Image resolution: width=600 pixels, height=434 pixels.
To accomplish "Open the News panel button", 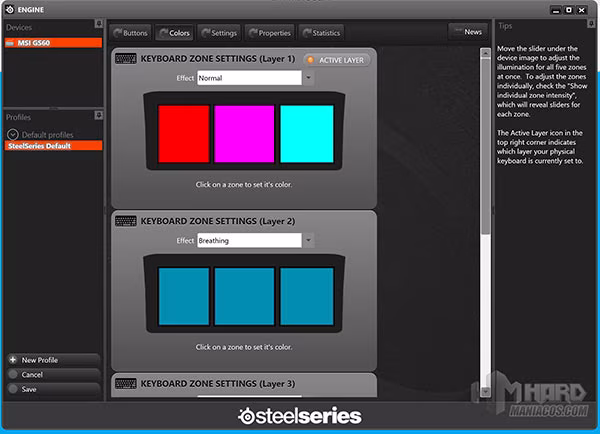I will point(468,32).
